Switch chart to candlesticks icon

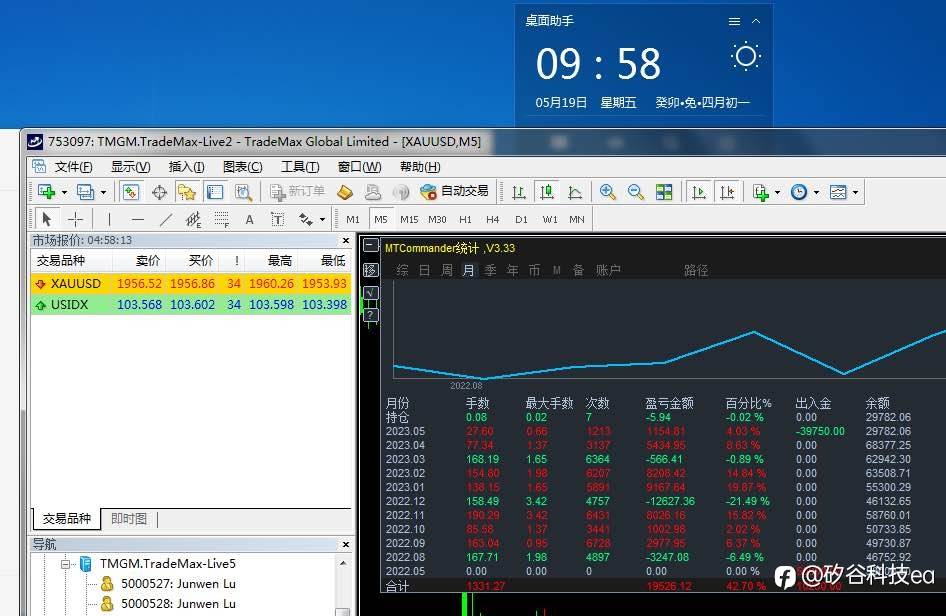click(547, 192)
